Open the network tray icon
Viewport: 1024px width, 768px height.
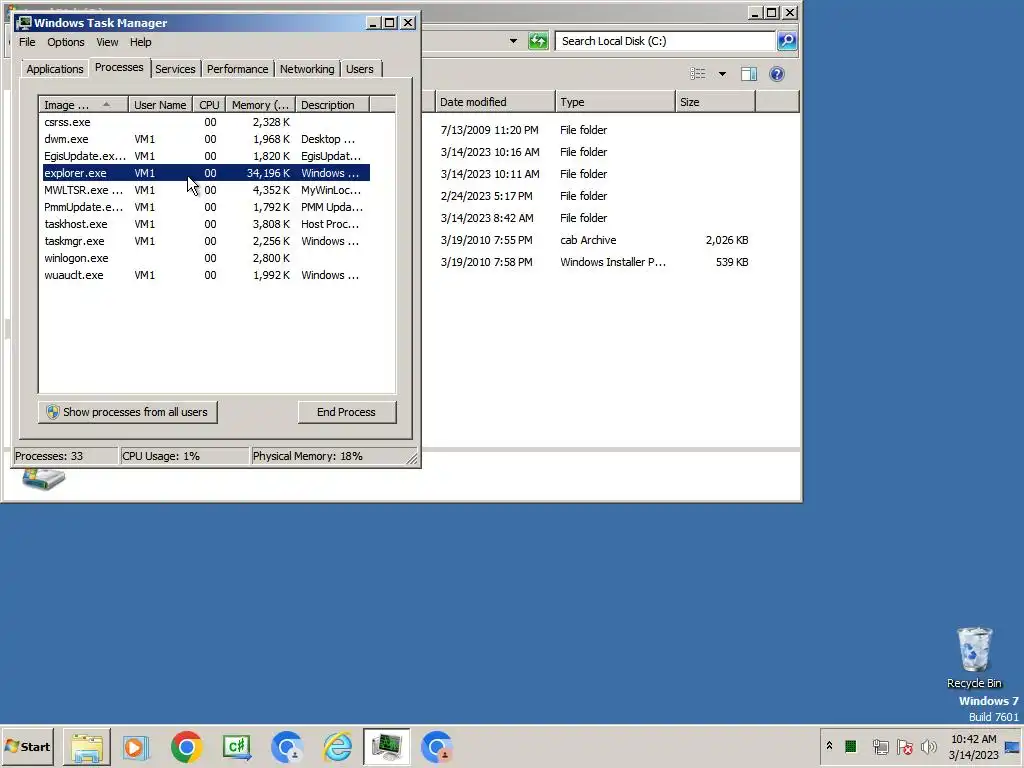(880, 746)
